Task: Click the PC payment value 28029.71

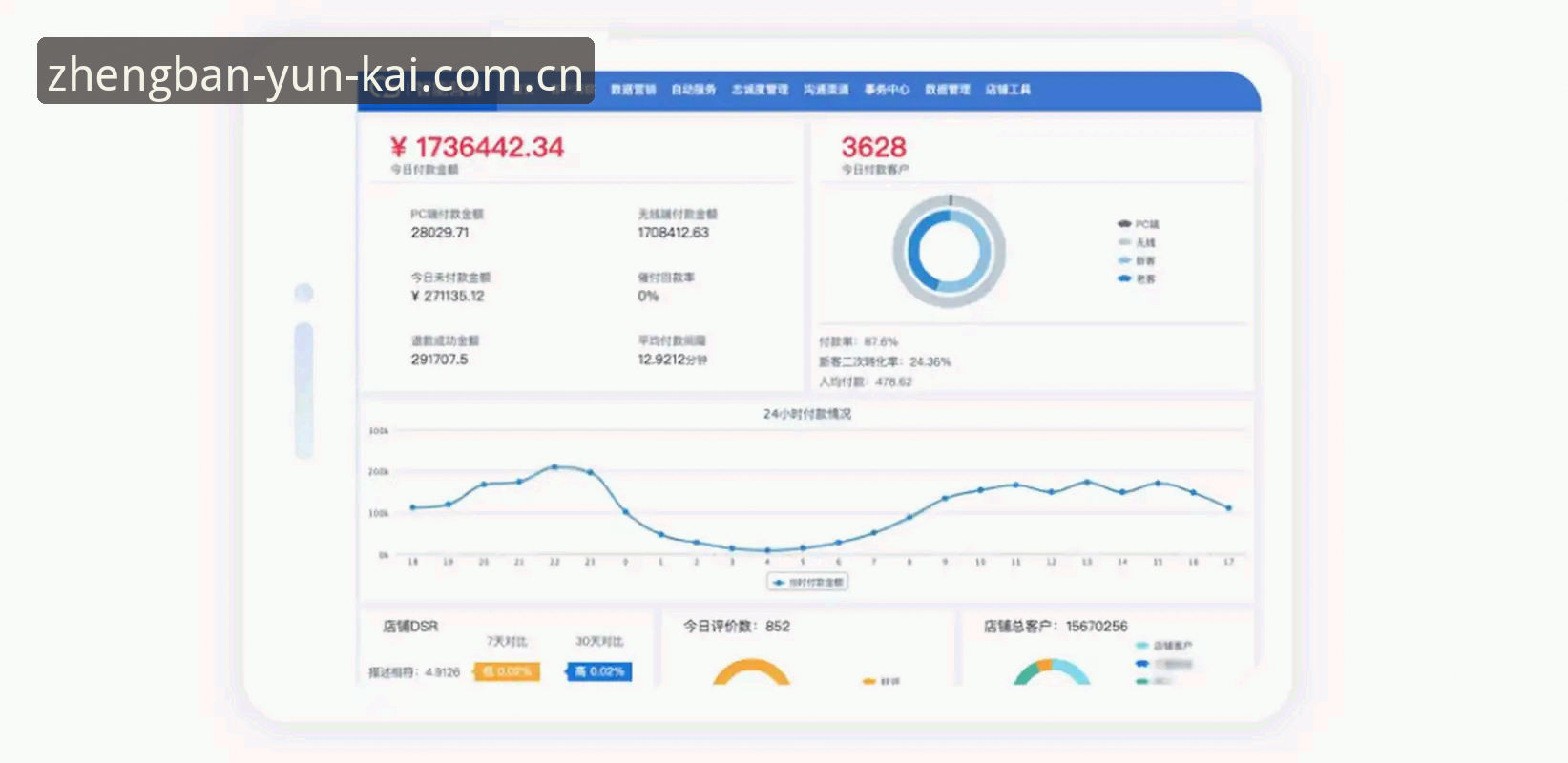Action: 440,233
